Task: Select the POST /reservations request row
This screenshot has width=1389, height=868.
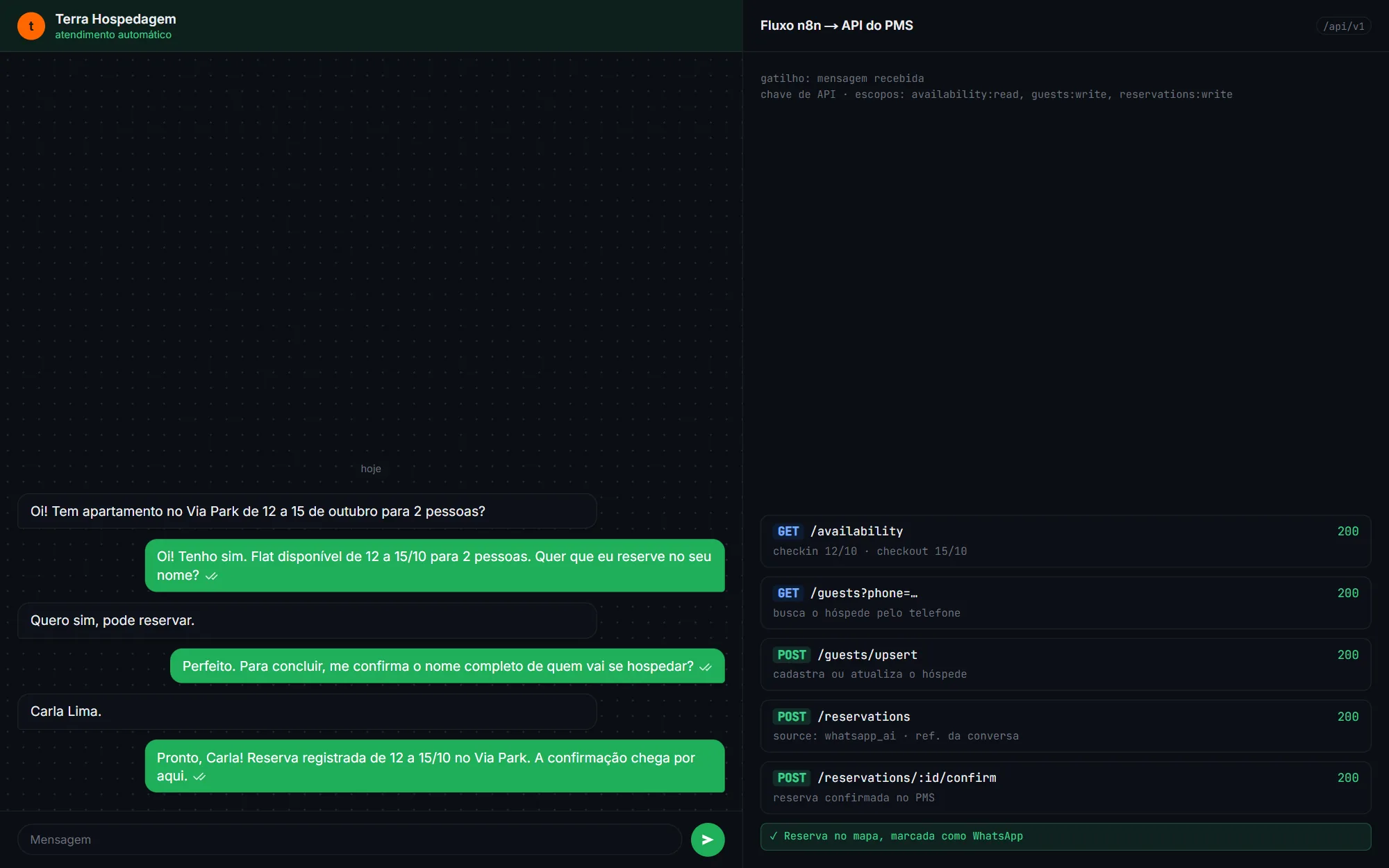Action: [1065, 726]
